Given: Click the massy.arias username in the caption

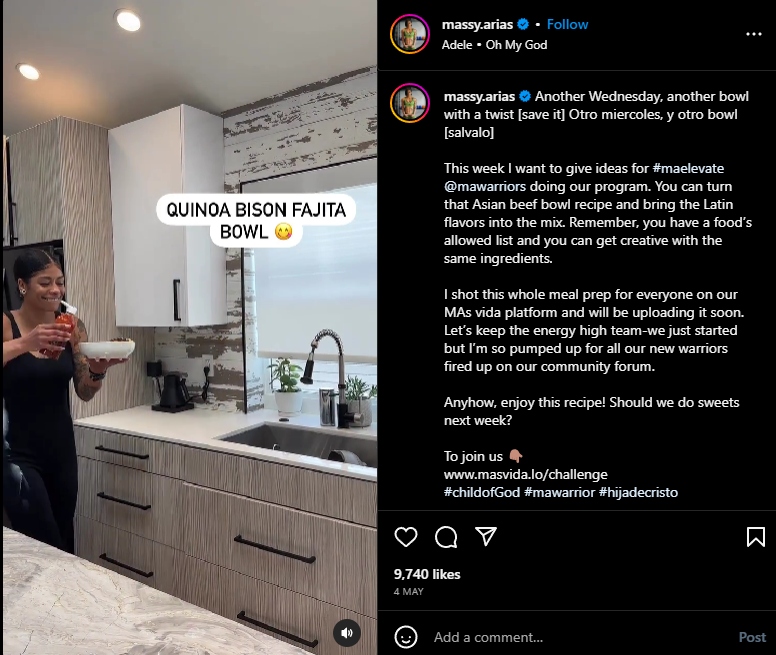Looking at the screenshot, I should [x=480, y=96].
